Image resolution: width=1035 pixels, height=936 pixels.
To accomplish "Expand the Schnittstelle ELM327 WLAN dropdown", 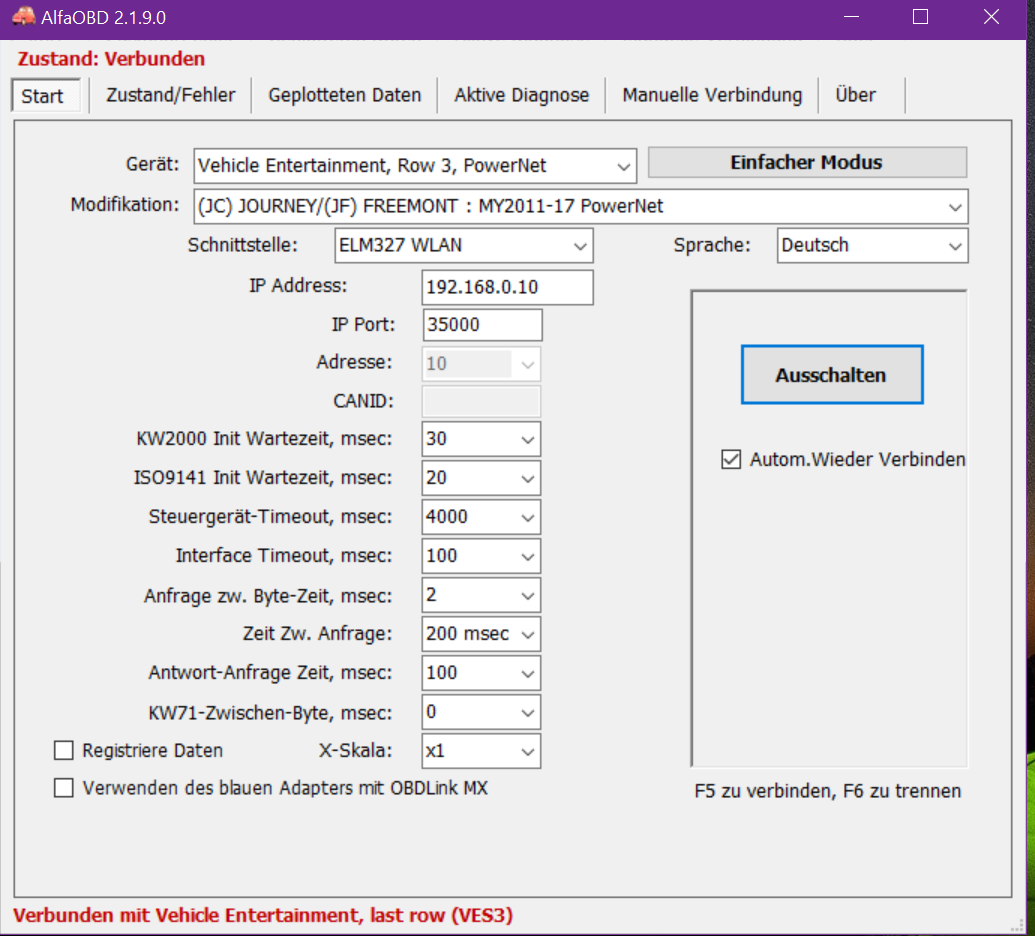I will coord(579,246).
